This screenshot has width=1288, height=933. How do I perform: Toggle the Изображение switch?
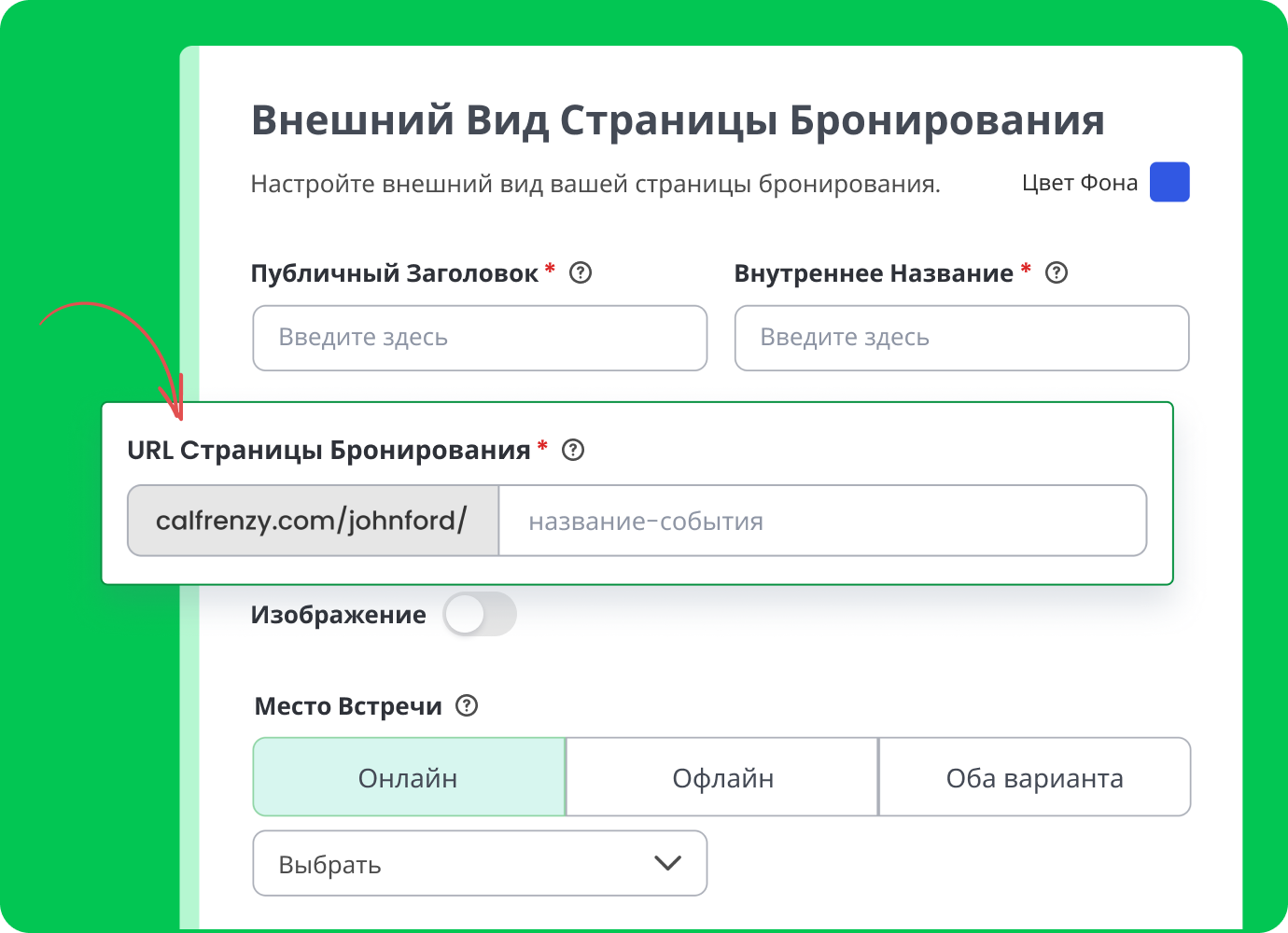click(x=479, y=615)
